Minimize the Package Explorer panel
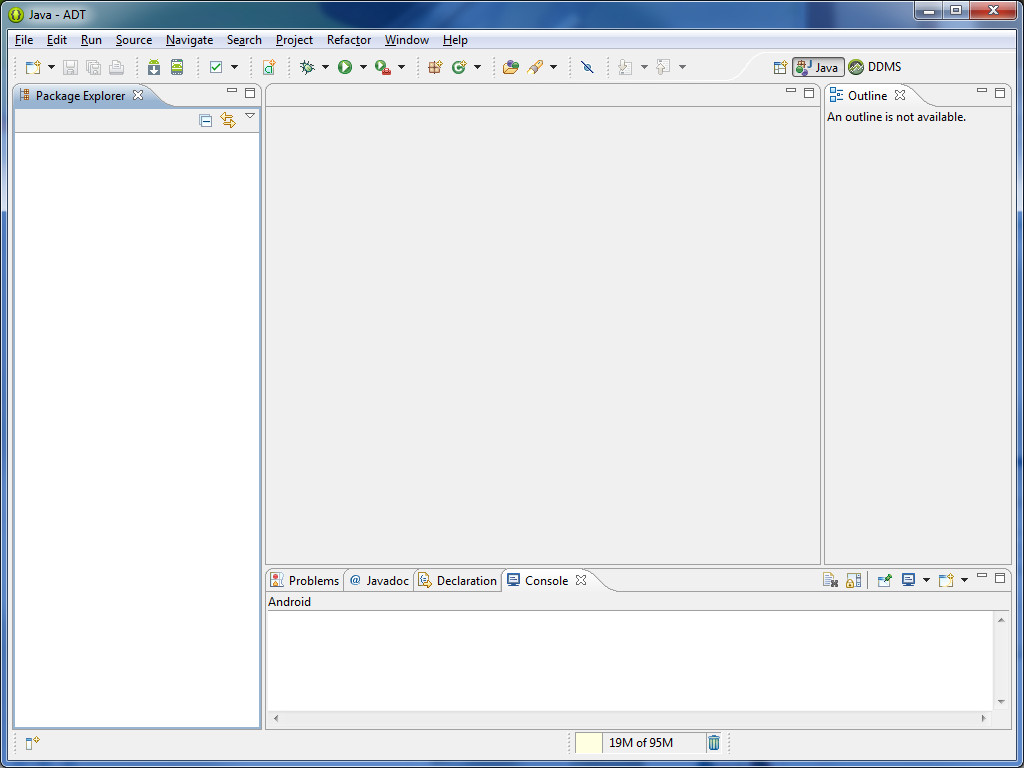 (232, 91)
